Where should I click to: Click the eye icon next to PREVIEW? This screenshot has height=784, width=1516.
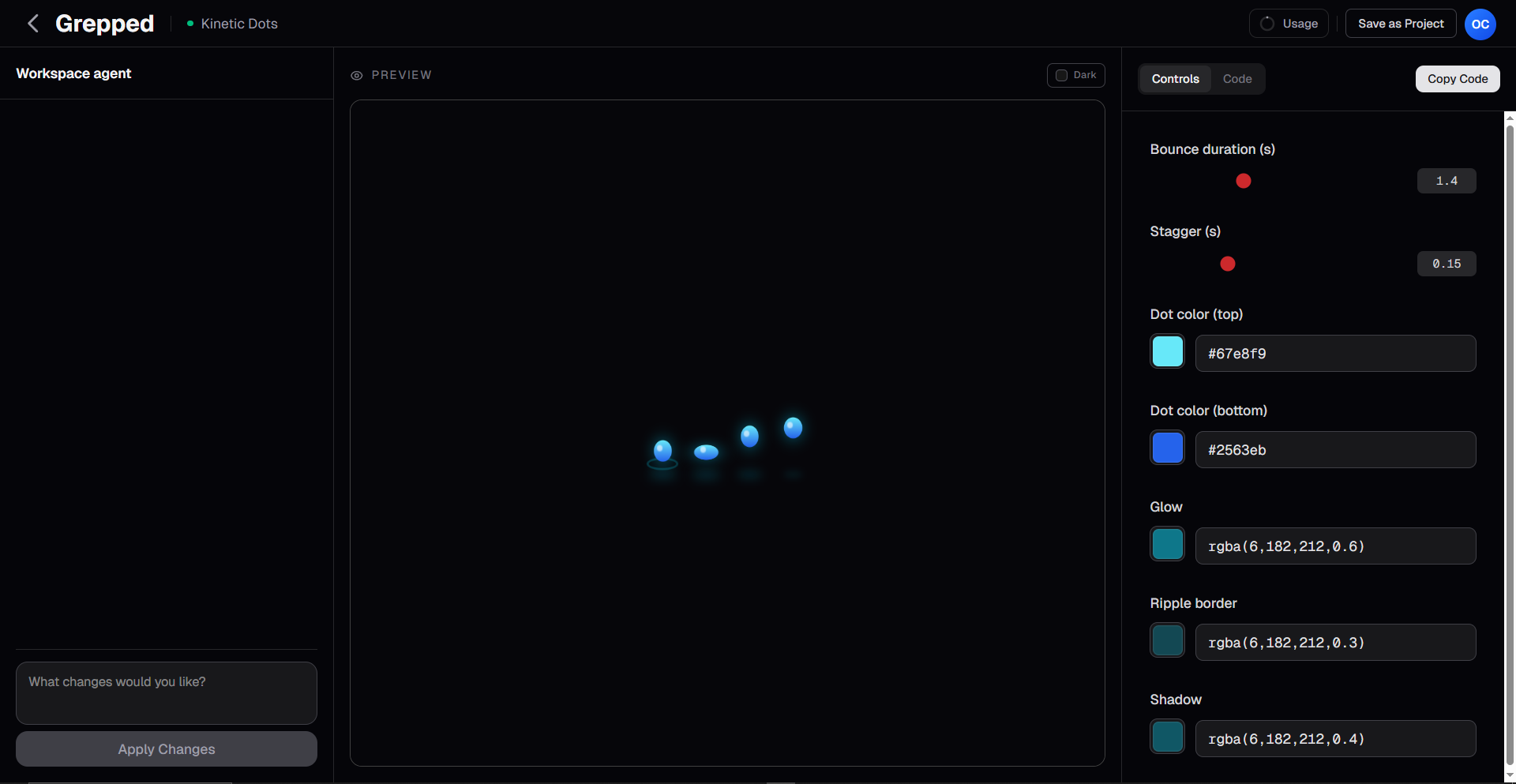[x=357, y=75]
